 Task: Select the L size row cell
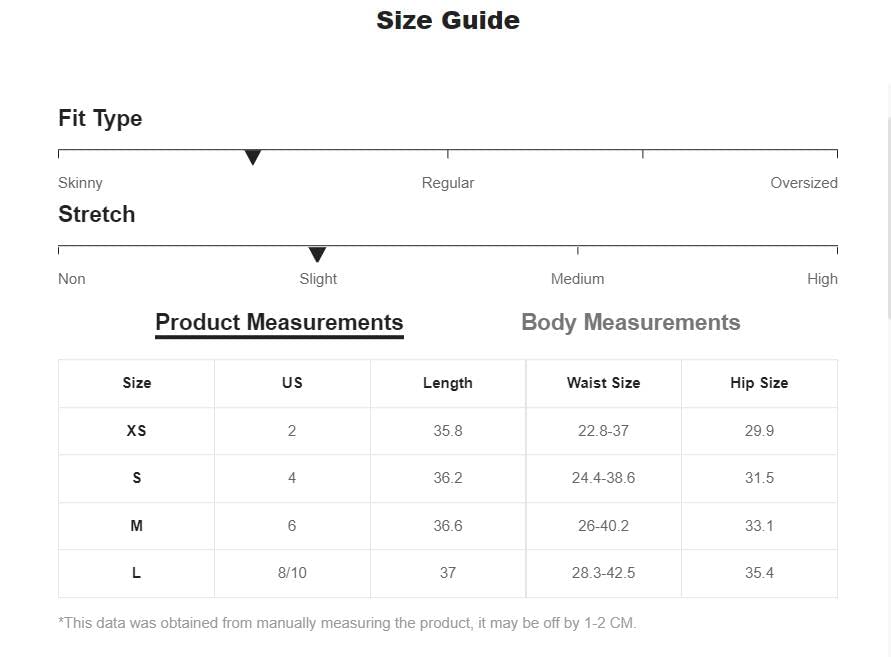(x=136, y=573)
